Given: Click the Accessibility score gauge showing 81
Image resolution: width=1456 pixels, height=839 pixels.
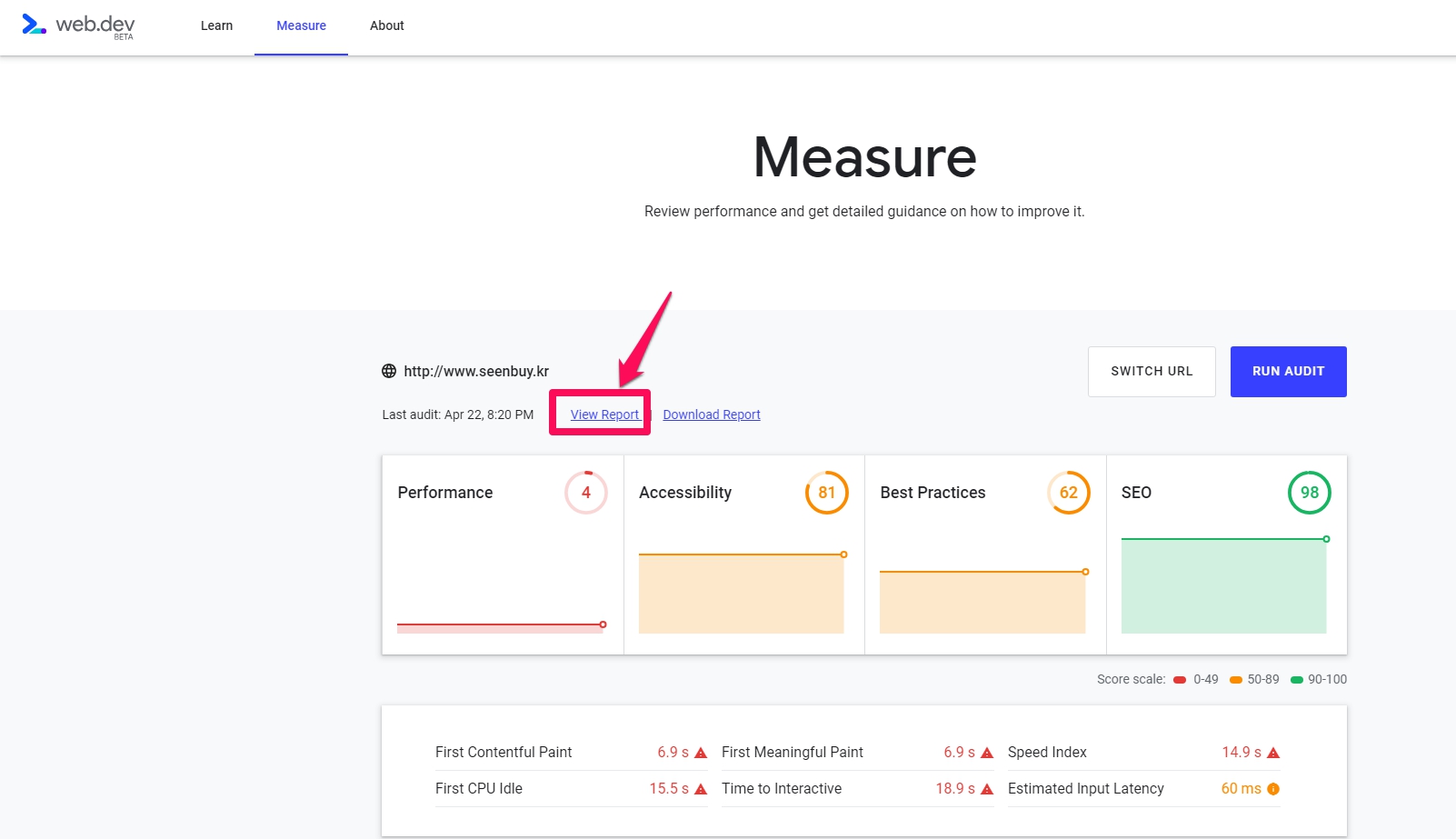Looking at the screenshot, I should [826, 493].
